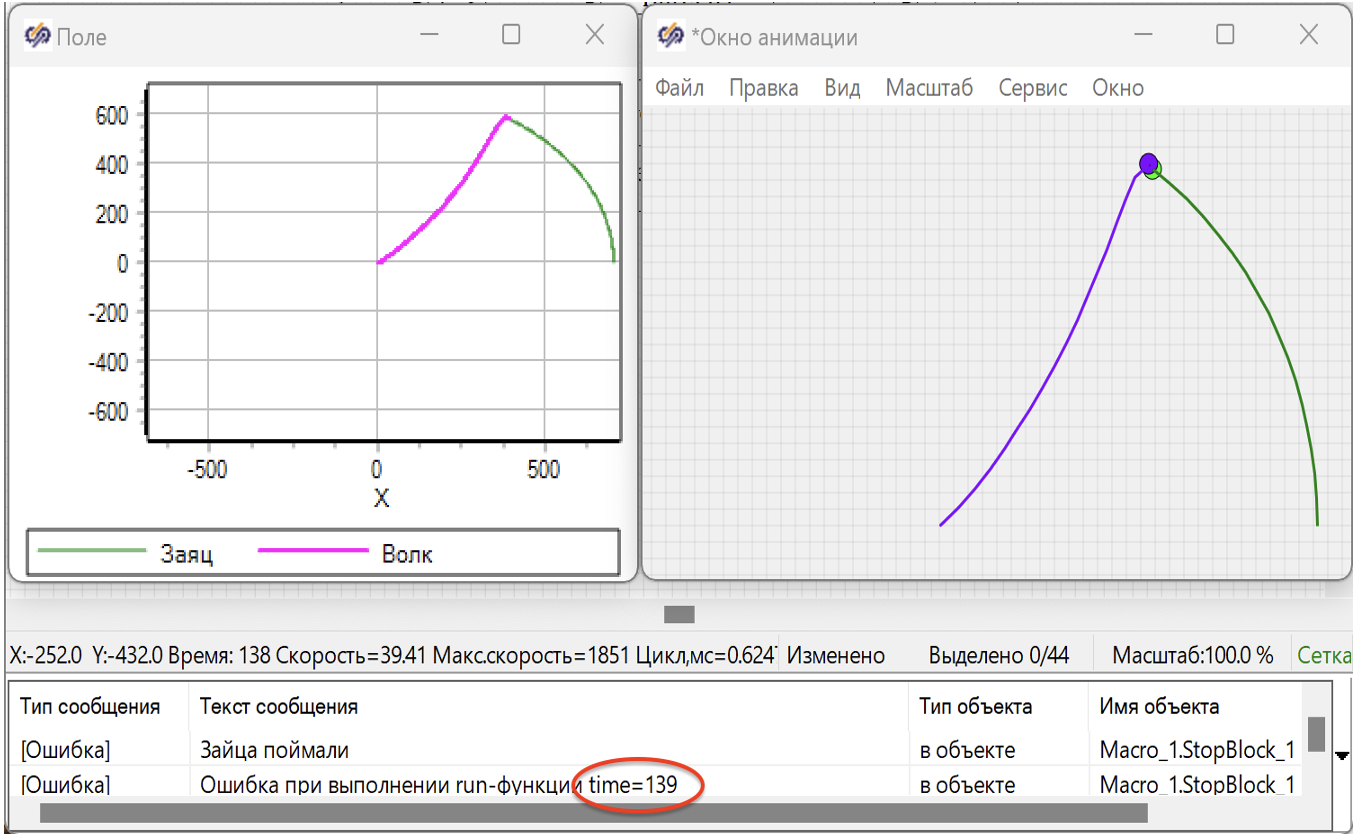The height and width of the screenshot is (838, 1358).
Task: Click the Заяц legend entry
Action: 125,553
